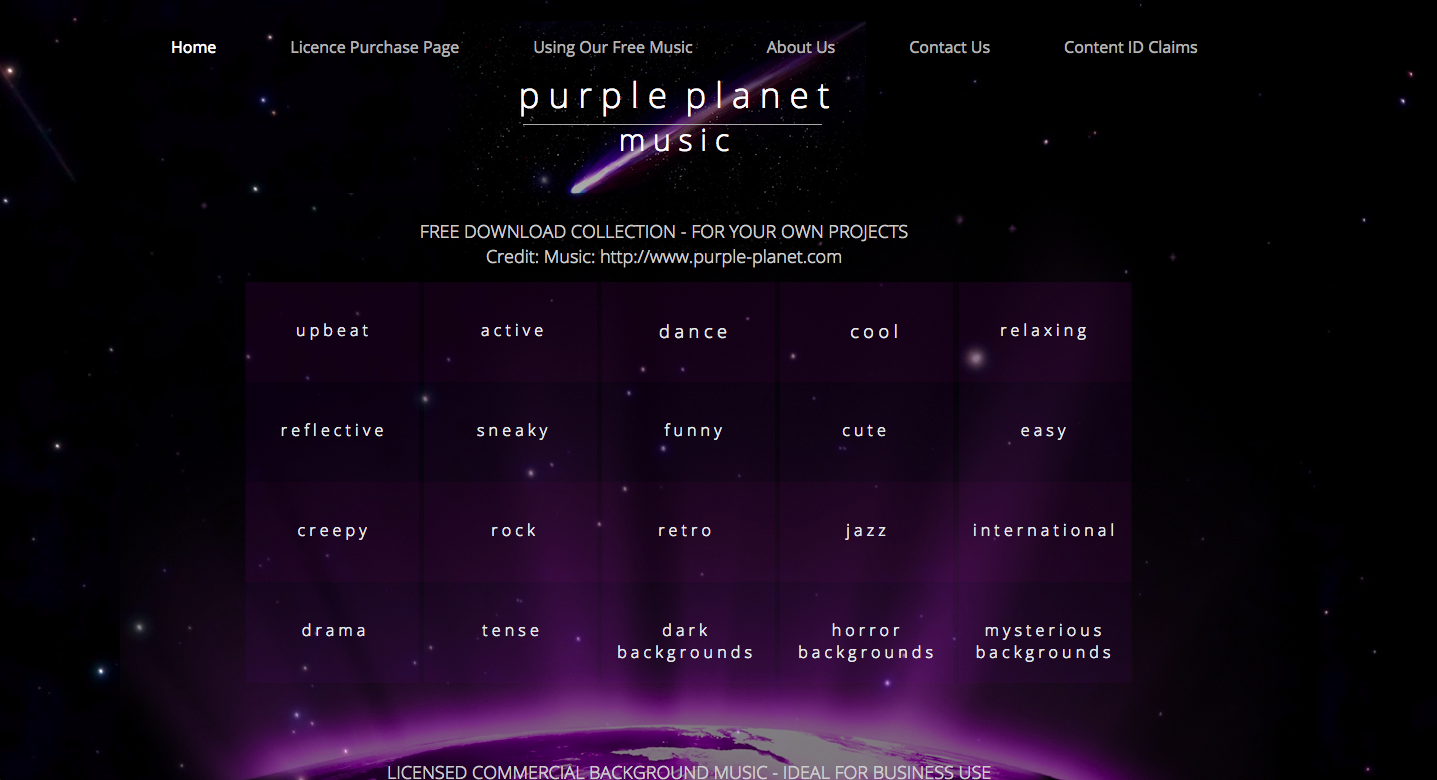This screenshot has width=1437, height=780.
Task: Open the international music category
Action: (1043, 531)
